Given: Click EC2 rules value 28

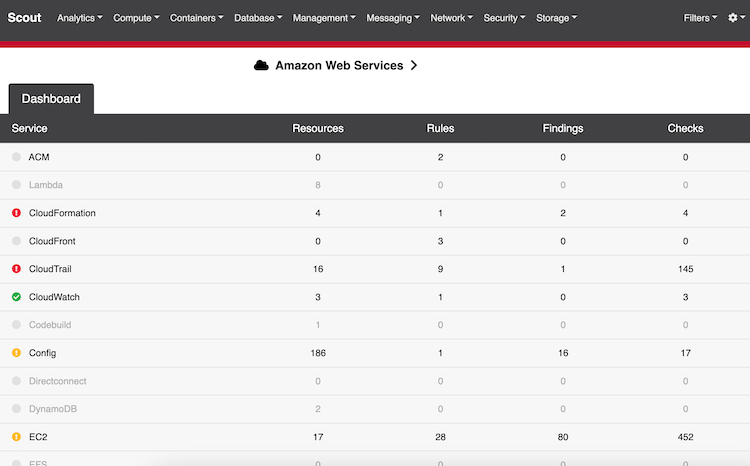Looking at the screenshot, I should click(x=441, y=437).
